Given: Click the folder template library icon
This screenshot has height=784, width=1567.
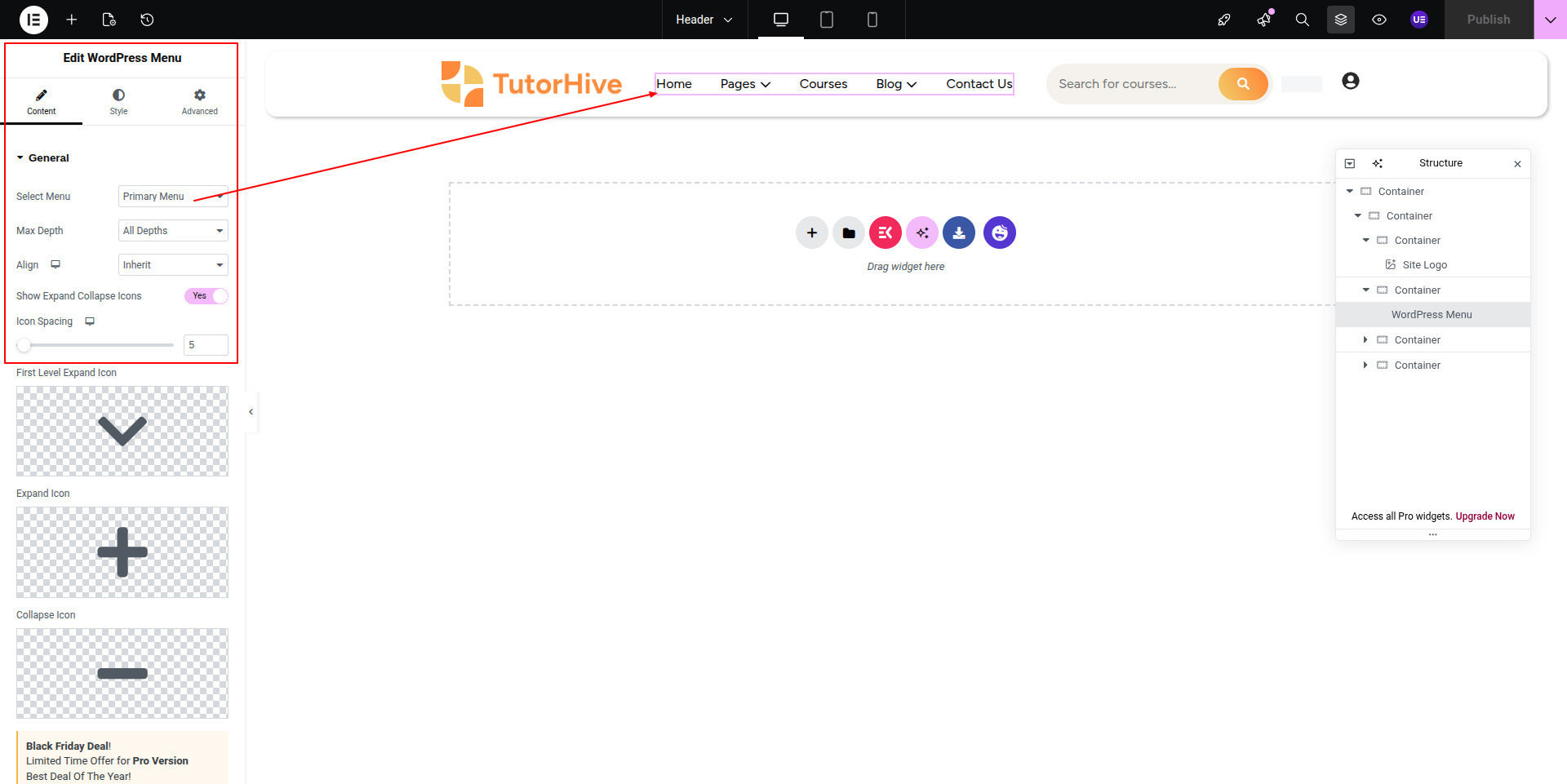Looking at the screenshot, I should pyautogui.click(x=848, y=233).
